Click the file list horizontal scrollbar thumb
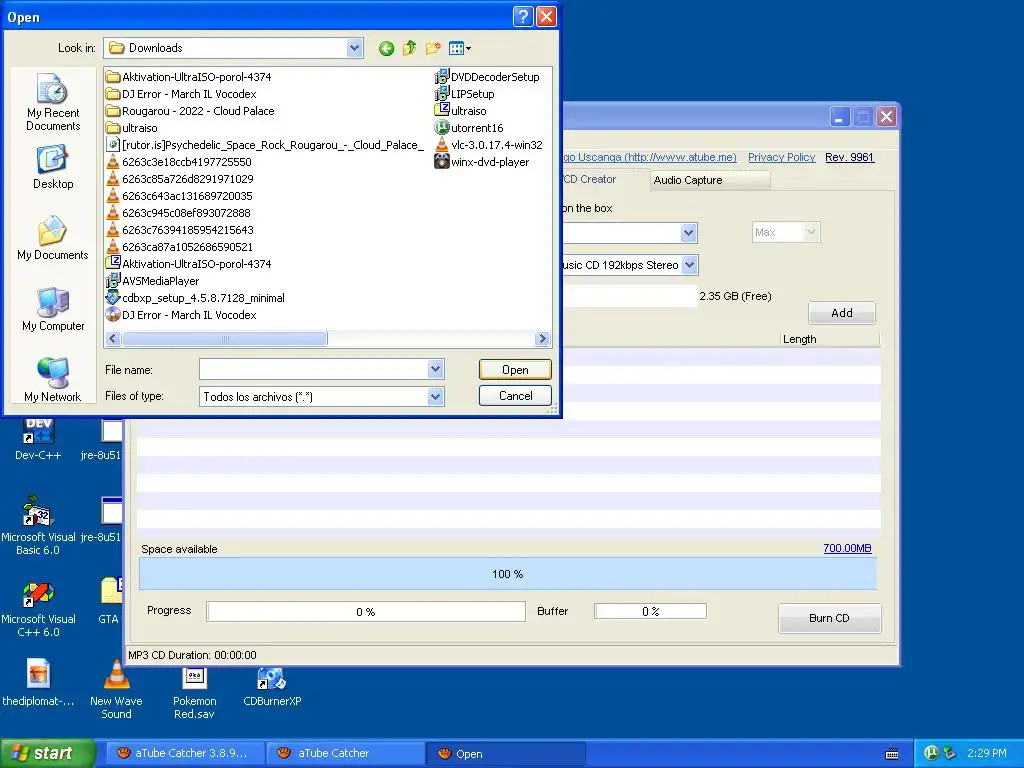The width and height of the screenshot is (1024, 768). [x=225, y=339]
